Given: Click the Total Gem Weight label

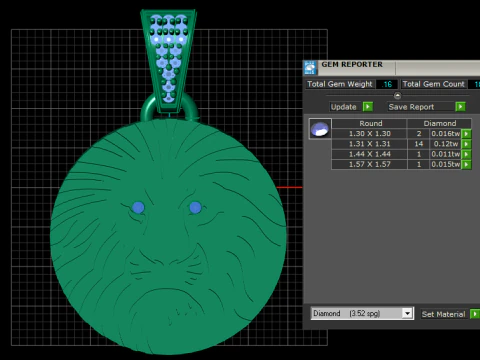Looking at the screenshot, I should click(x=340, y=84).
